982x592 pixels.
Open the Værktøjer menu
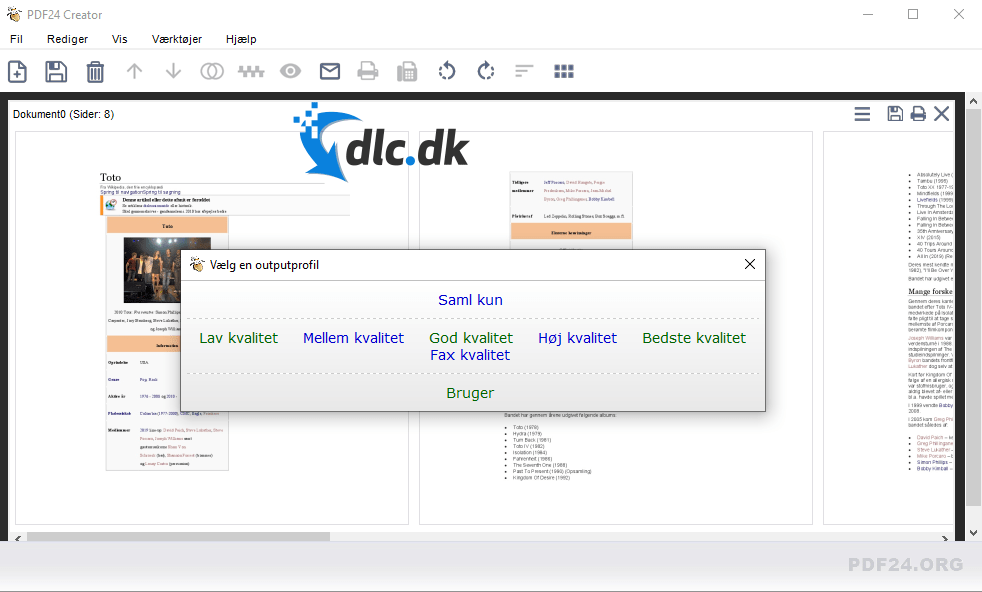tap(177, 39)
